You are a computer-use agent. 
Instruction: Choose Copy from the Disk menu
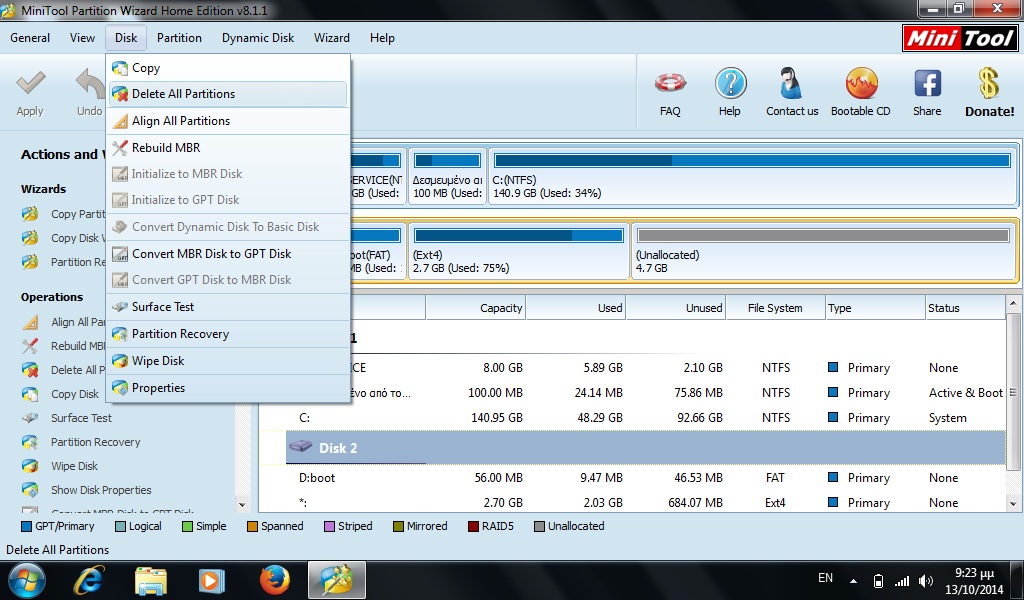coord(229,68)
